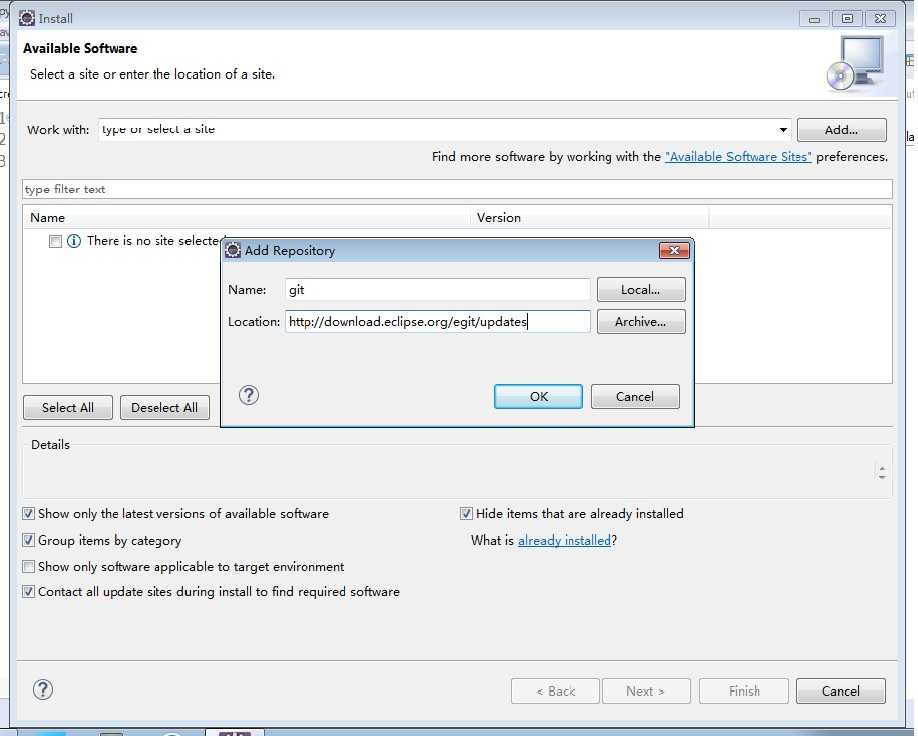Screen dimensions: 918x736
Task: Click the Name column header
Action: [x=246, y=217]
